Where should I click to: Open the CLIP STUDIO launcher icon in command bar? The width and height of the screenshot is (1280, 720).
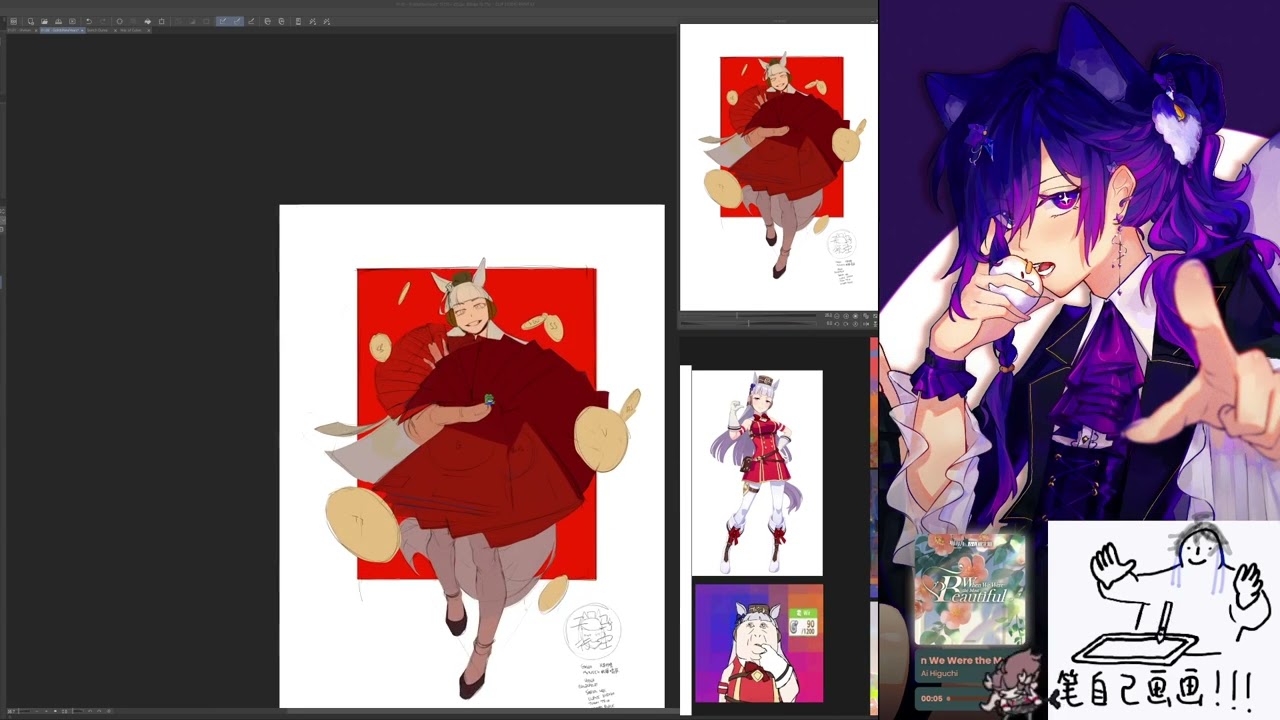13,21
